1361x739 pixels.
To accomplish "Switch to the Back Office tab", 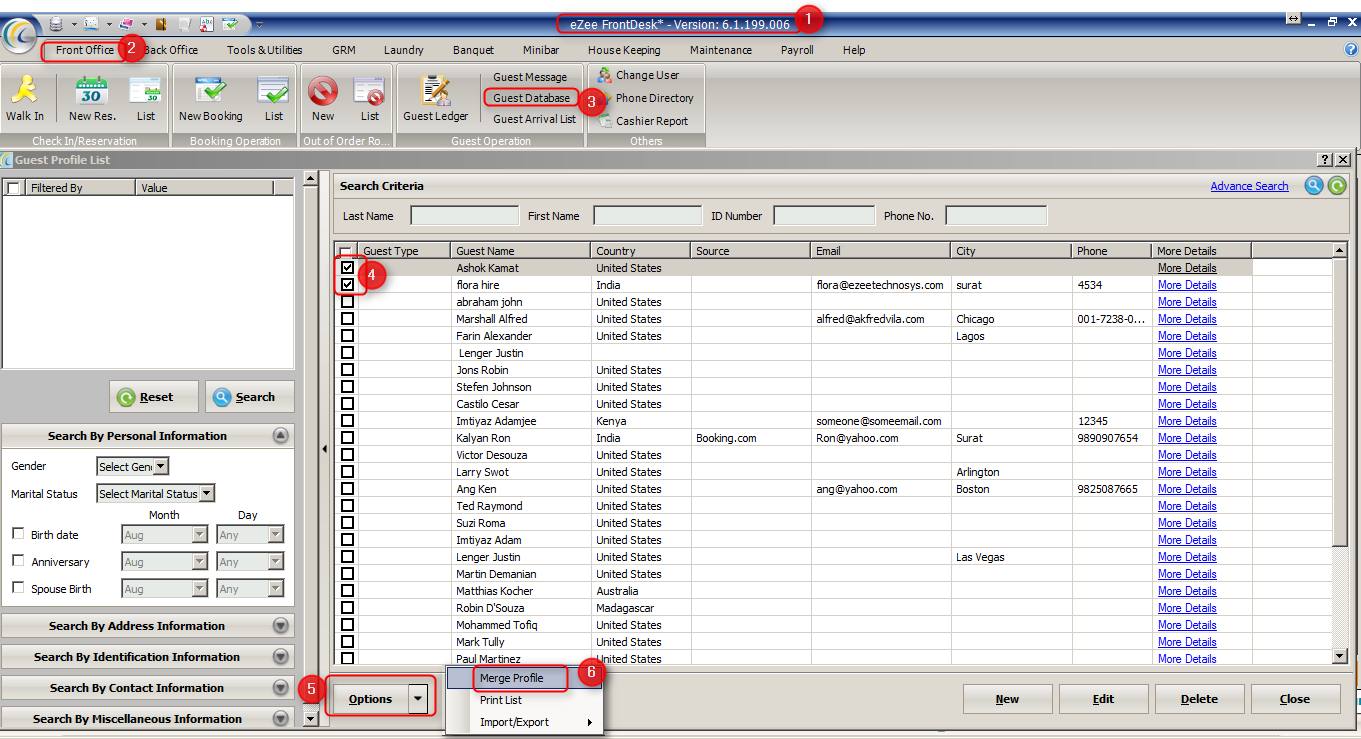I will click(171, 50).
